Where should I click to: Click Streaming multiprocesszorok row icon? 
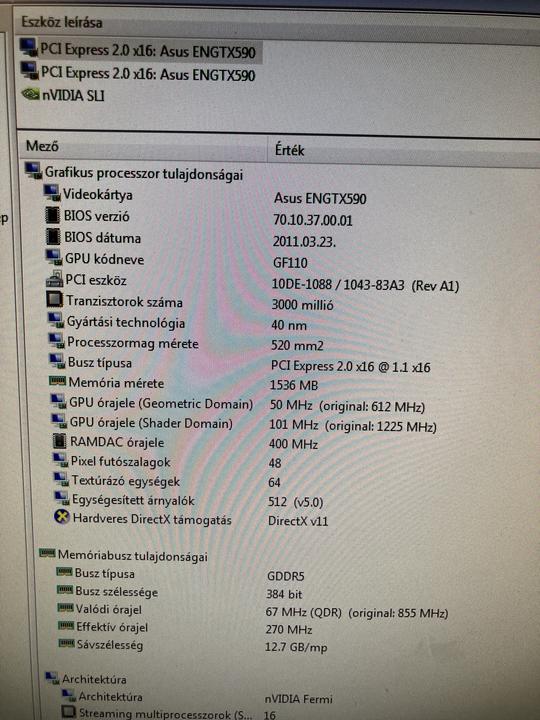tap(69, 713)
